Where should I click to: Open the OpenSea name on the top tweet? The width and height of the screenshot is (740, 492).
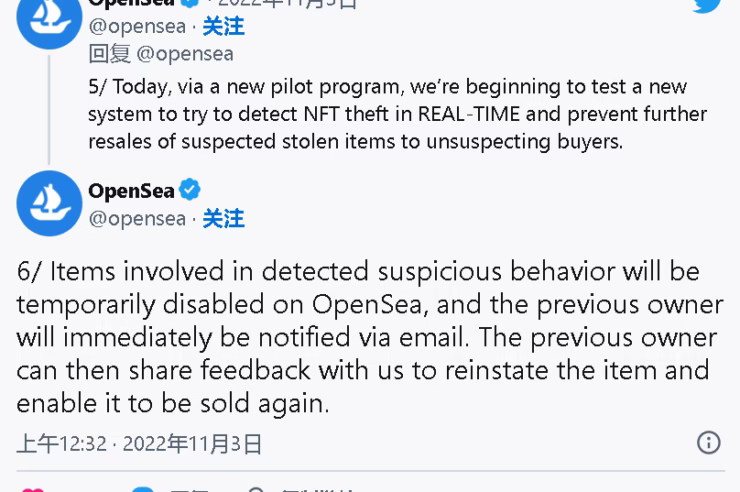tap(132, 3)
